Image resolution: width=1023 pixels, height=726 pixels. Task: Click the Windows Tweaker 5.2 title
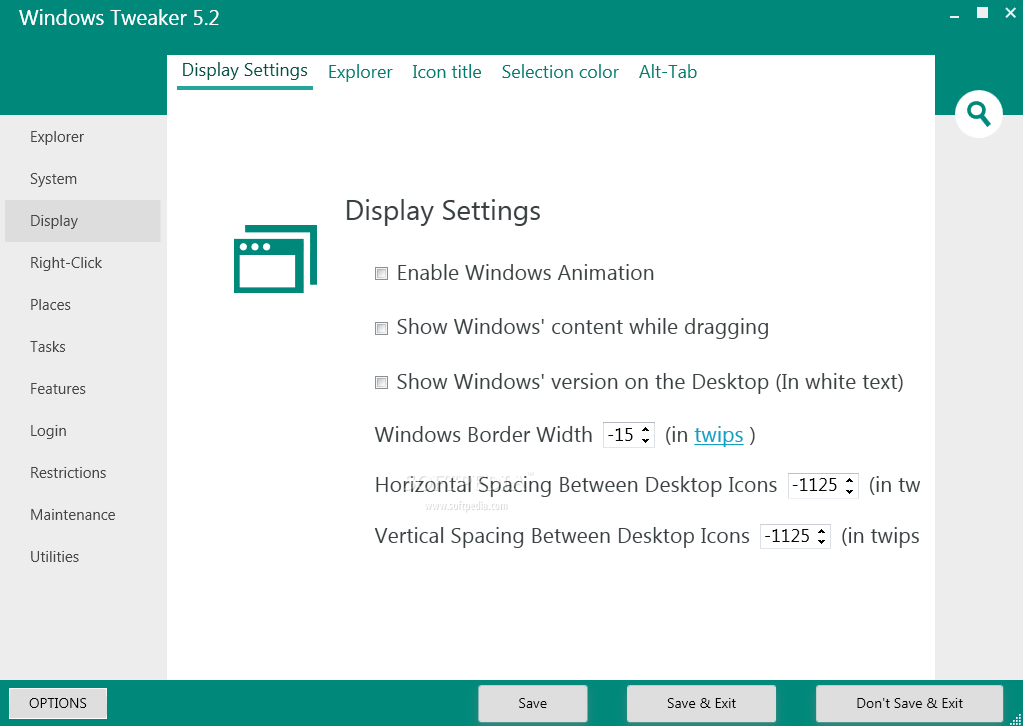point(119,18)
